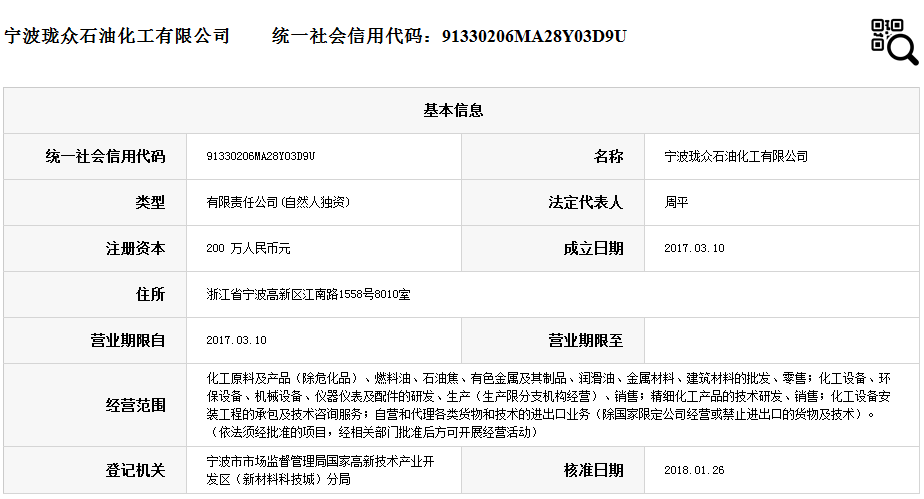Select the 经营范围 description paragraph
The width and height of the screenshot is (924, 499).
pyautogui.click(x=549, y=405)
